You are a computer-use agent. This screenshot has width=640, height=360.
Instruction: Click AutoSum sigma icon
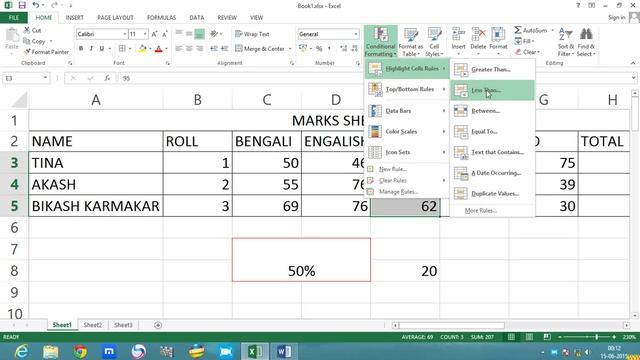click(x=518, y=30)
